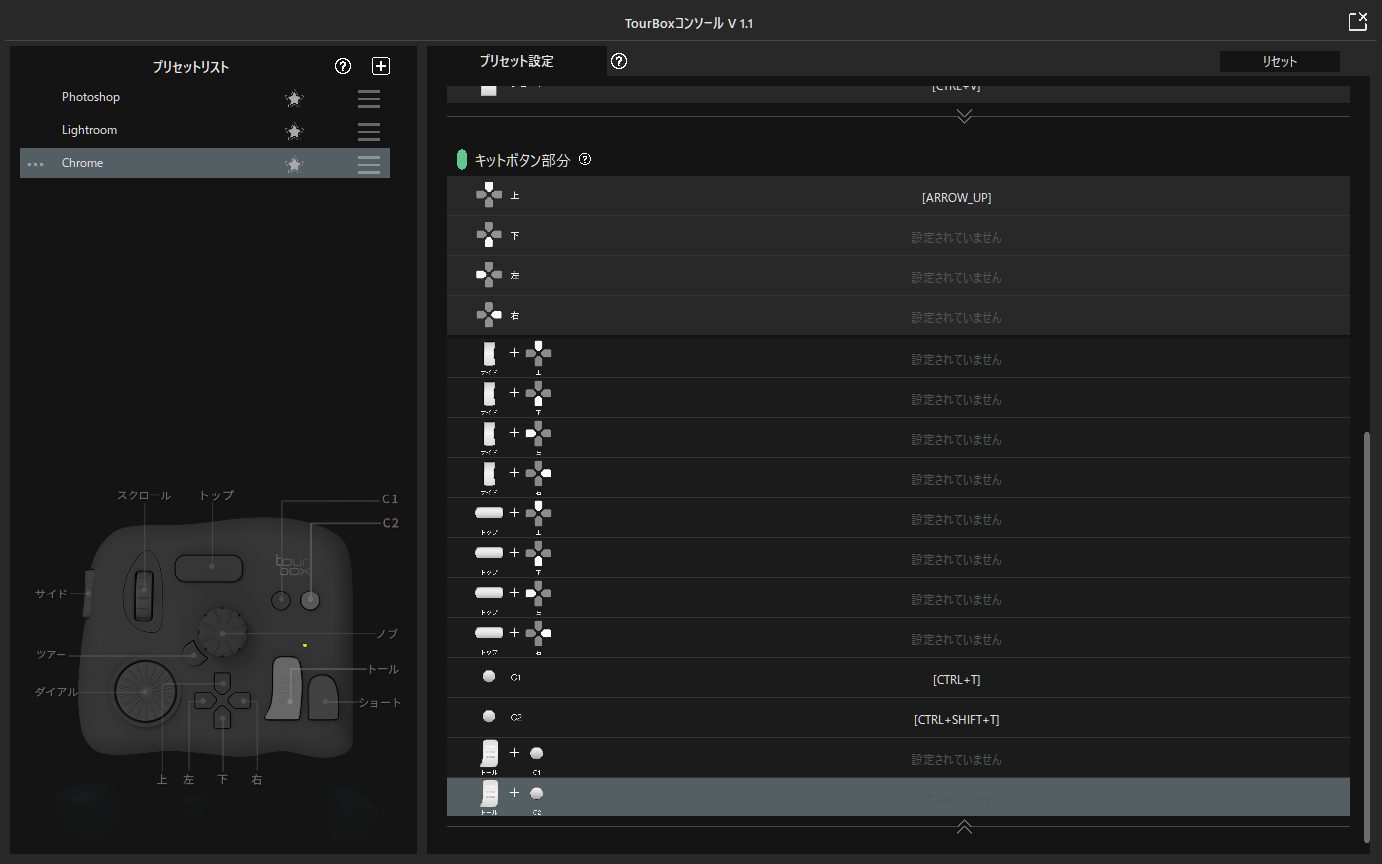The image size is (1382, 864).
Task: Click the C2 button on device diagram
Action: point(310,600)
